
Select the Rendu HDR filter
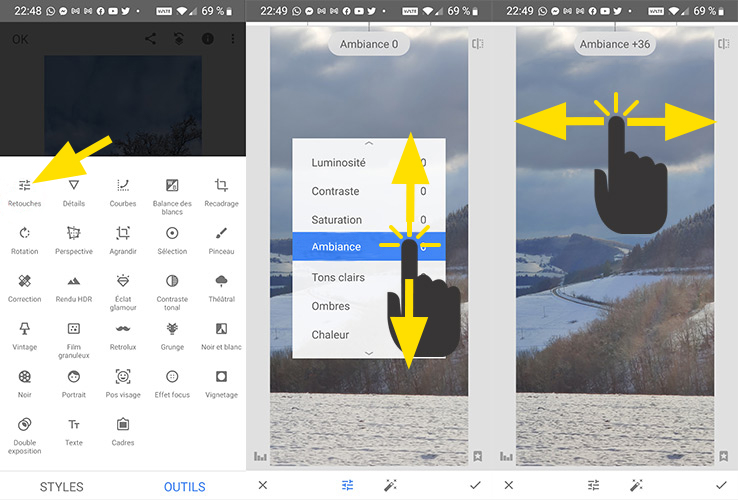pos(74,289)
